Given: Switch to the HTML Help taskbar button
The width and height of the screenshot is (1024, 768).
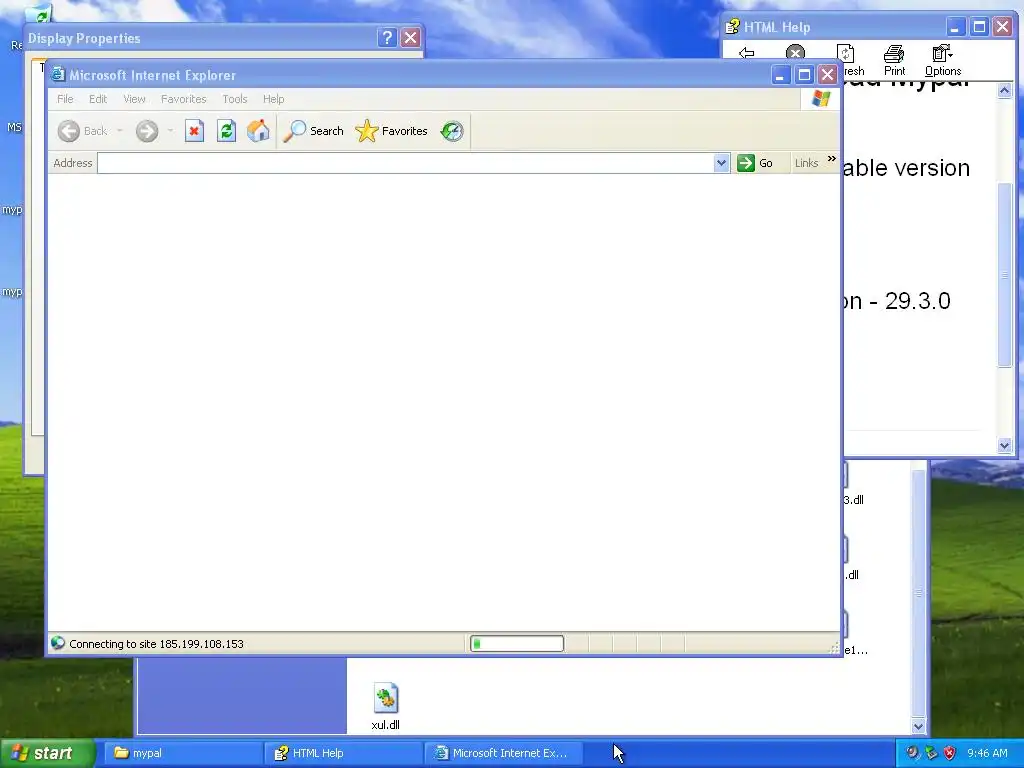Looking at the screenshot, I should 344,753.
